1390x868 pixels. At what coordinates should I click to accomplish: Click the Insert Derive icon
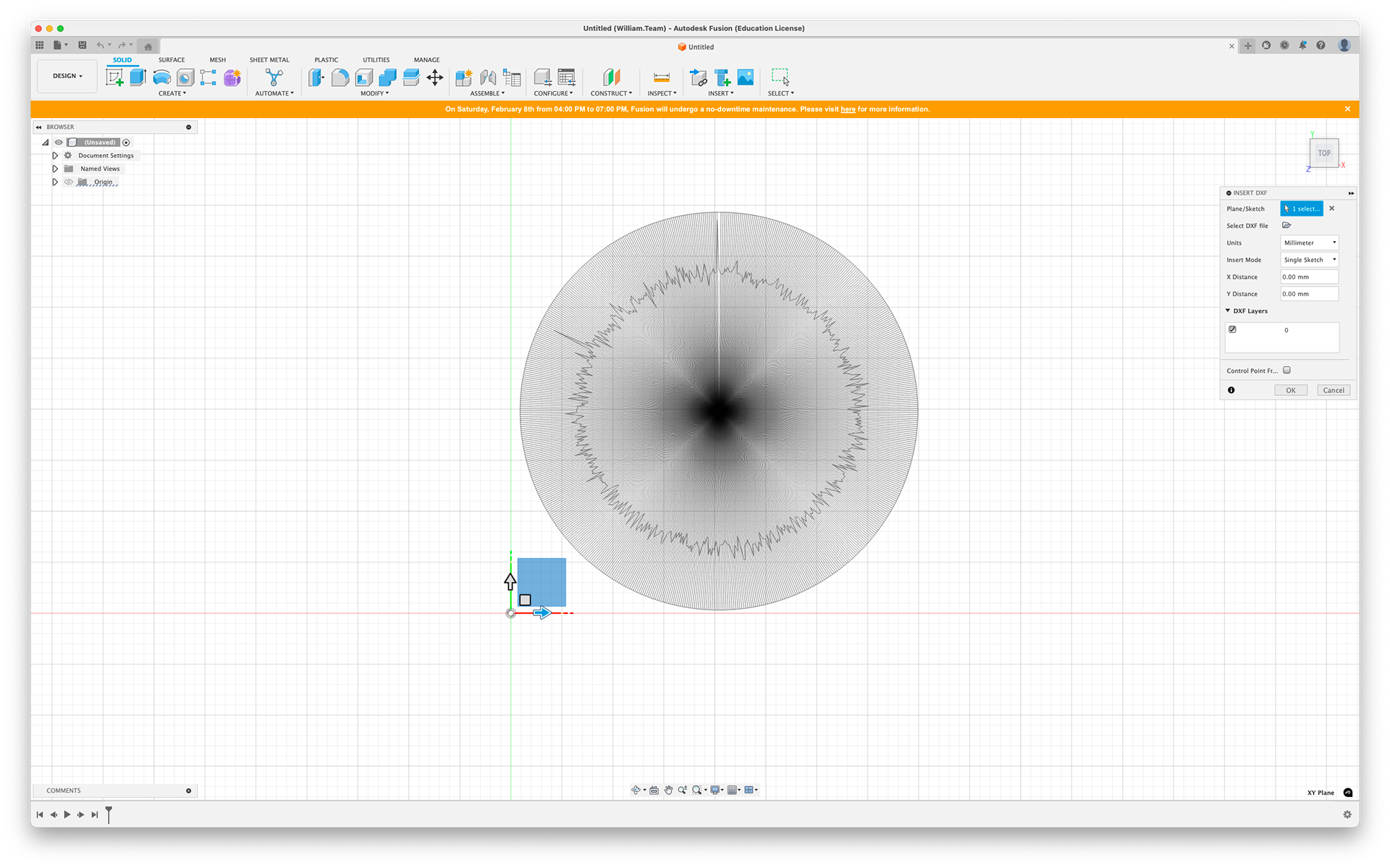tap(698, 77)
